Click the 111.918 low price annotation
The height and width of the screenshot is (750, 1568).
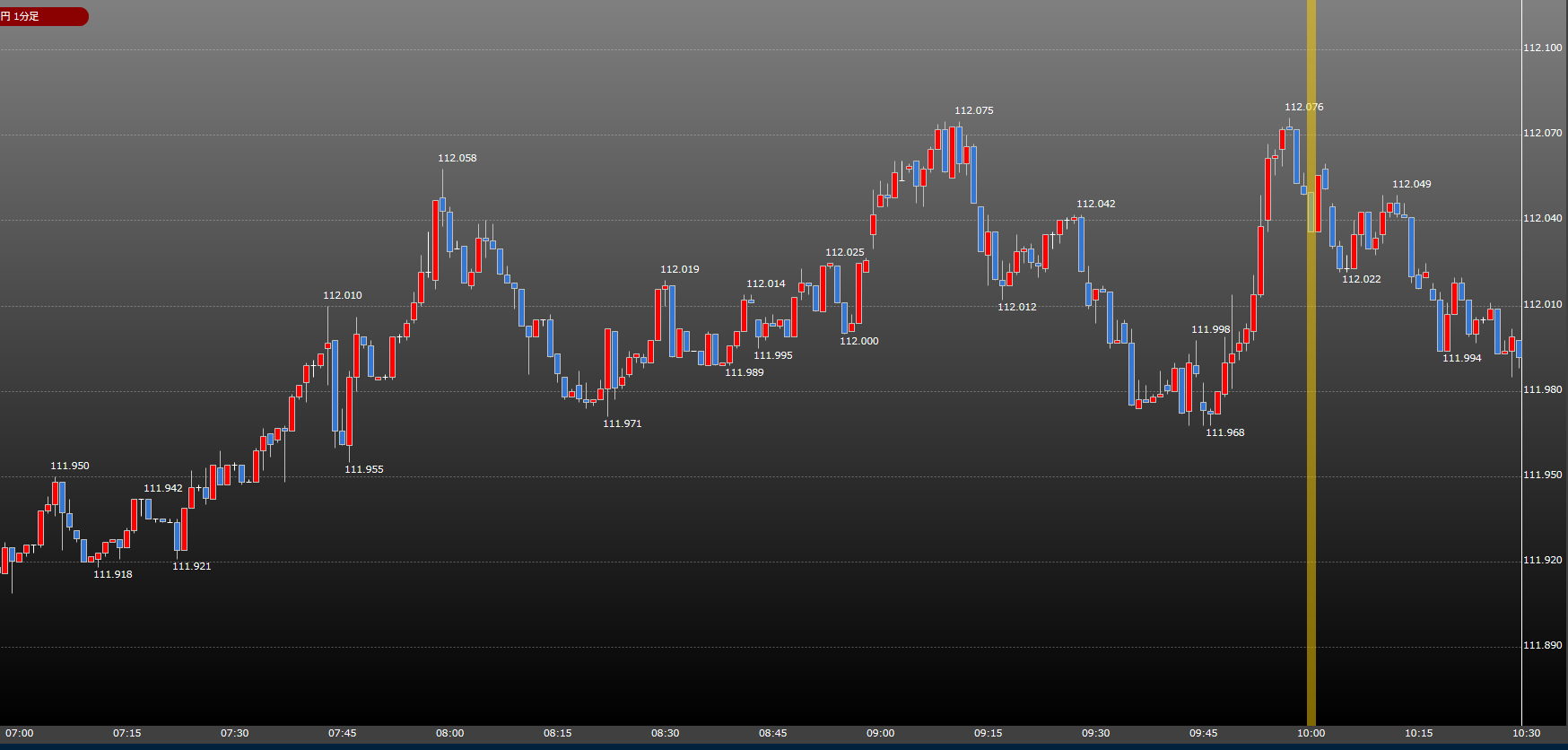(x=113, y=574)
